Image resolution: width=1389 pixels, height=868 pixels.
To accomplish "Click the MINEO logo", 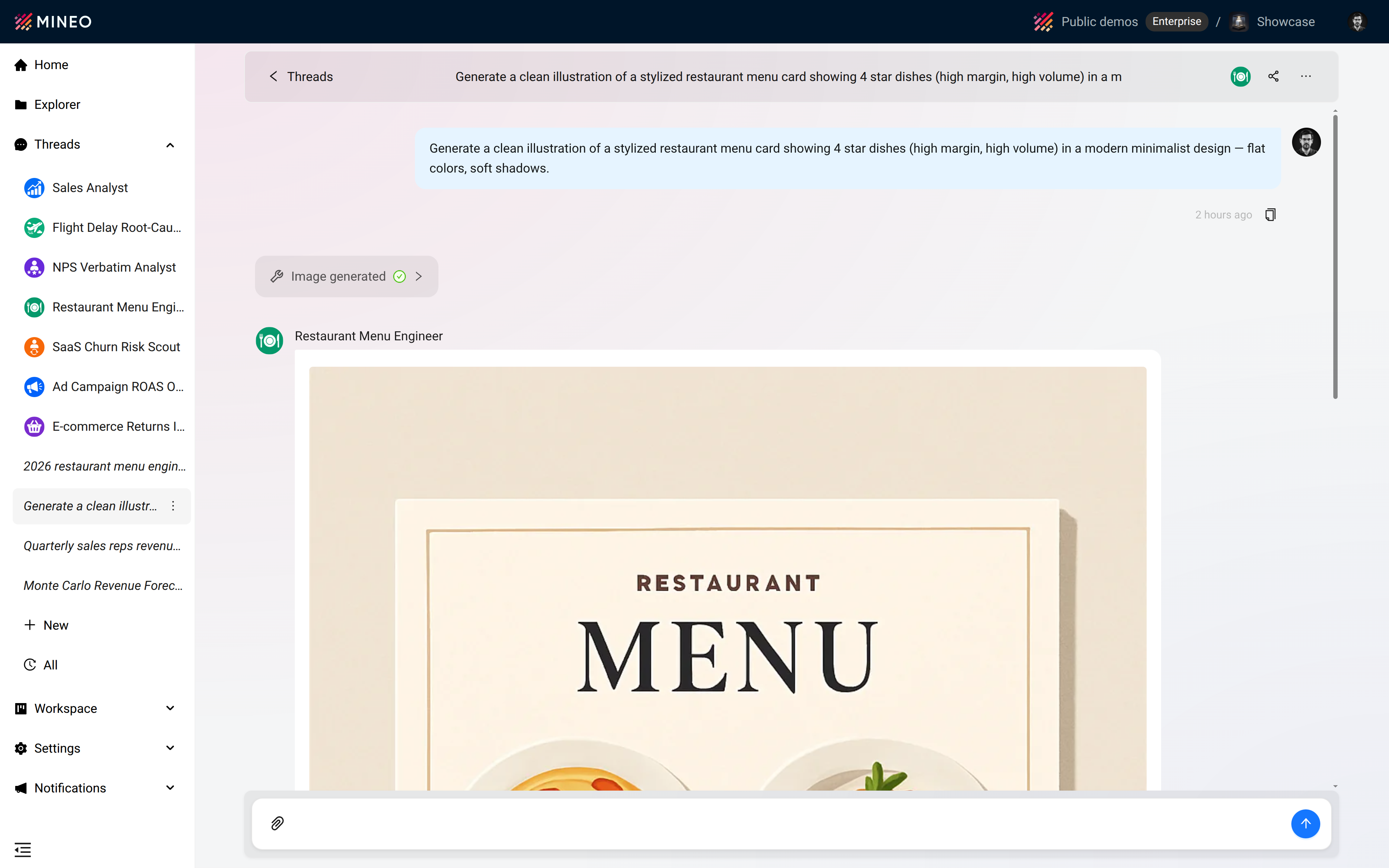I will pos(53,22).
